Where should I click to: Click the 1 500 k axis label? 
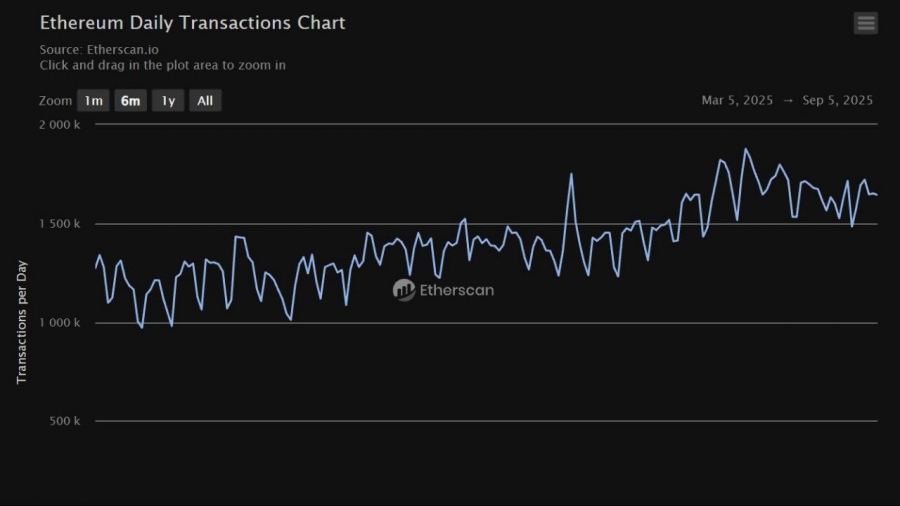point(62,224)
